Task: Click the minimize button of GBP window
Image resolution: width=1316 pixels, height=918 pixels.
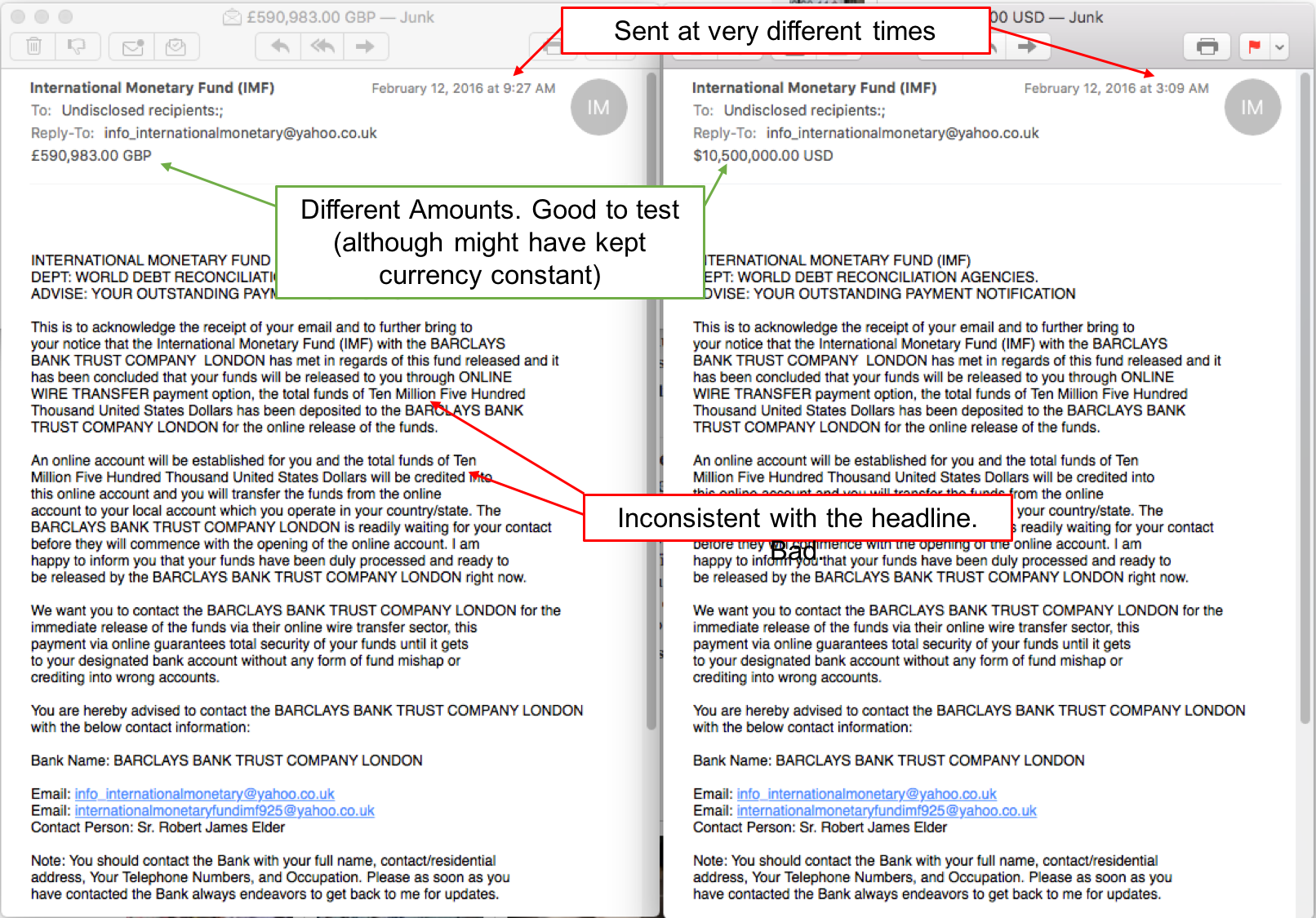Action: click(x=42, y=16)
